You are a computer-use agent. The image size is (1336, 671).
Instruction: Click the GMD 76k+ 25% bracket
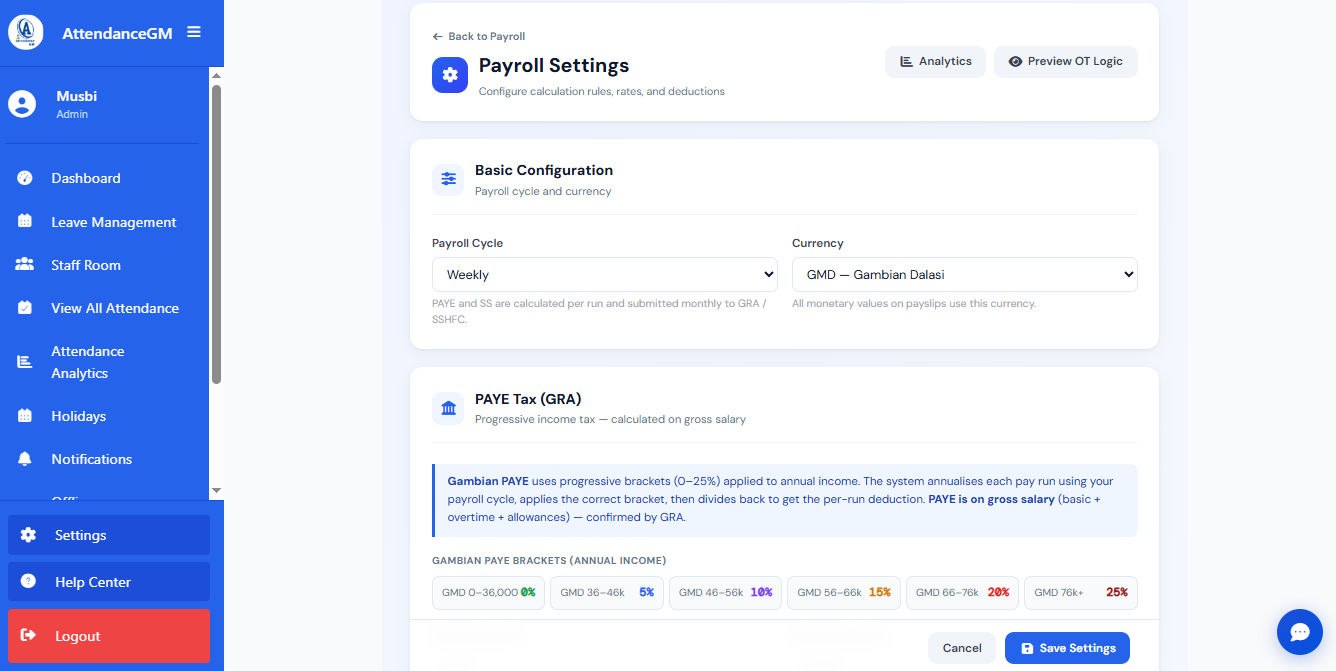click(x=1081, y=592)
